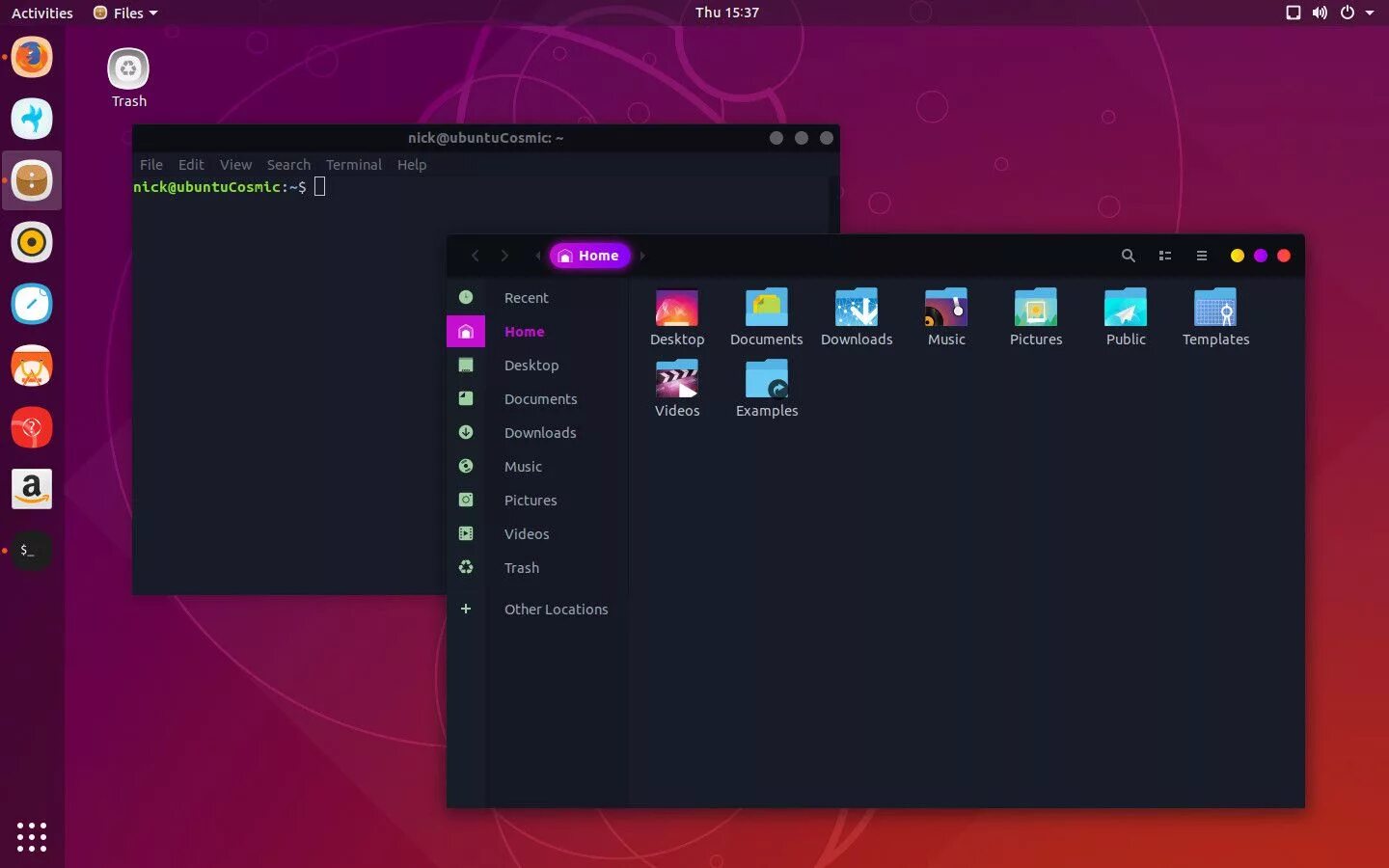This screenshot has height=868, width=1389.
Task: Click the Activities button
Action: (42, 13)
